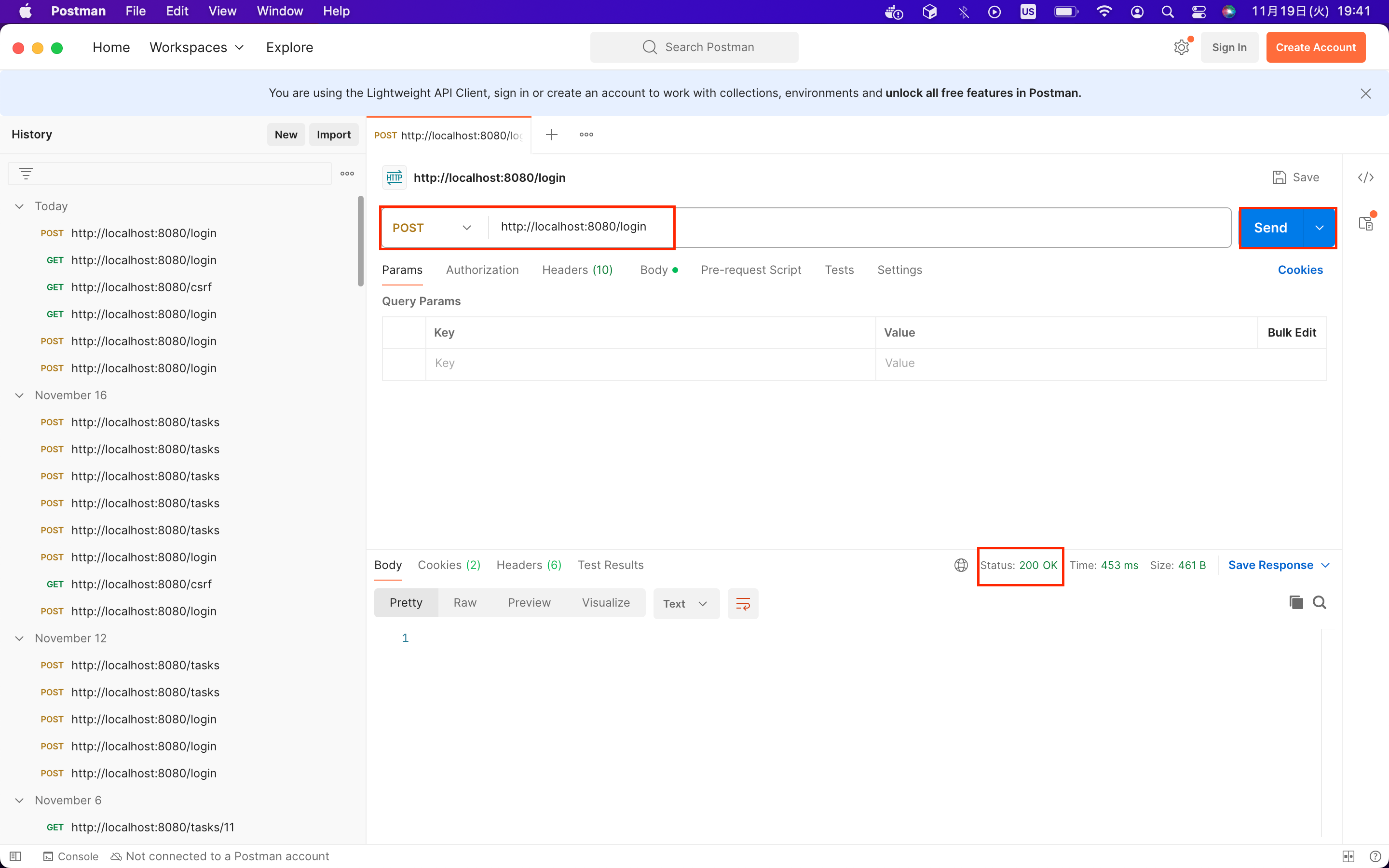Click the Search Postman field

(x=694, y=47)
